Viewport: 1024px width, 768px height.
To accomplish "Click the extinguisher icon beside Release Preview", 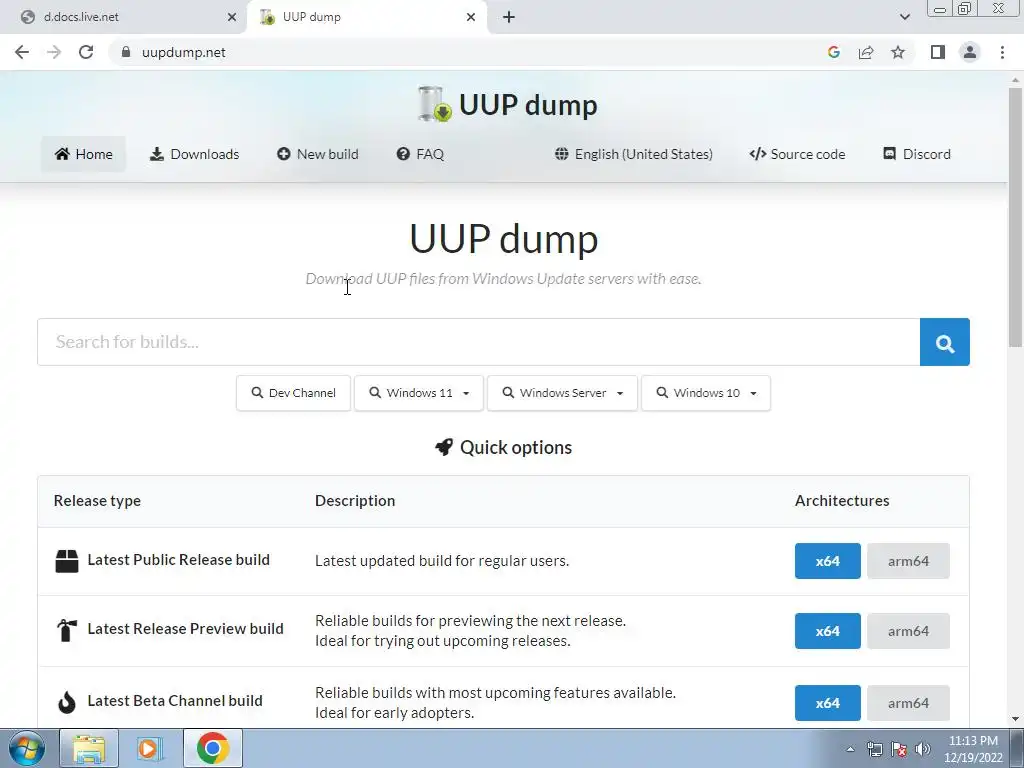I will click(67, 630).
